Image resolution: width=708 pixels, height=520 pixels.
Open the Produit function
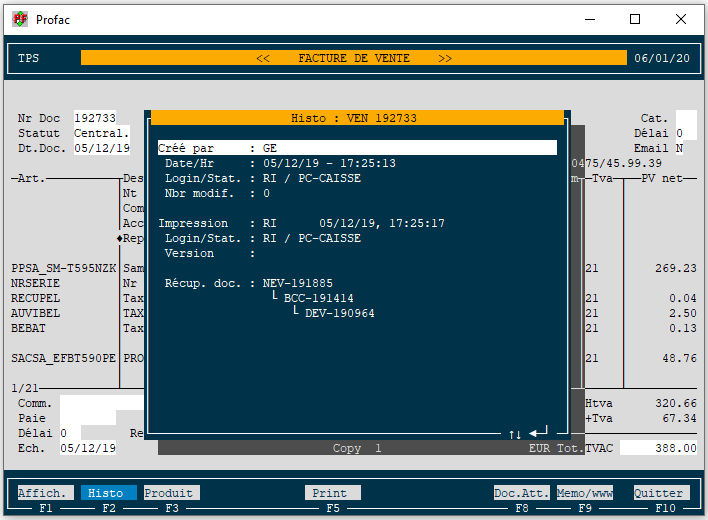pyautogui.click(x=171, y=493)
